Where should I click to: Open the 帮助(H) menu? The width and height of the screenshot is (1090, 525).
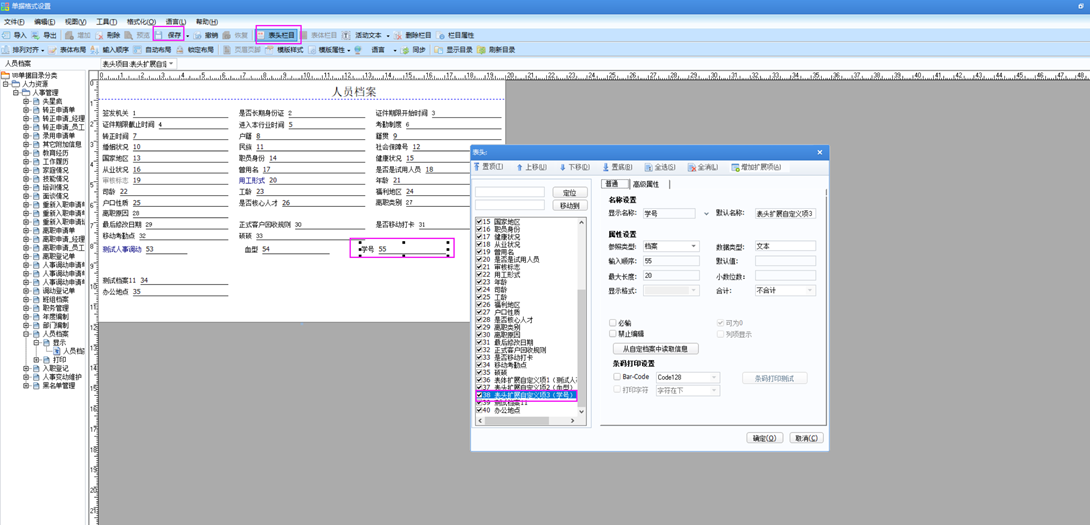pyautogui.click(x=206, y=22)
